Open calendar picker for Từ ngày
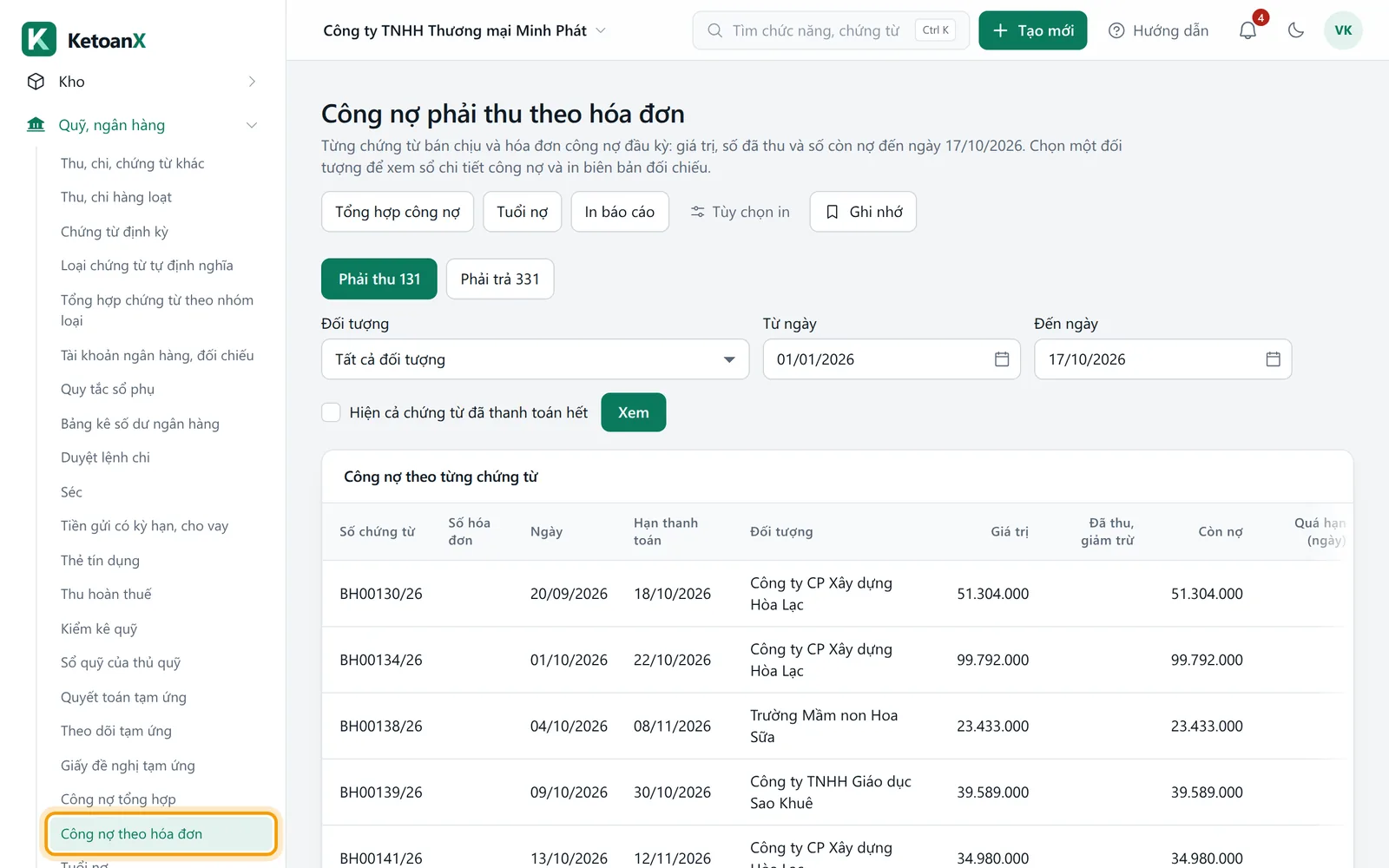This screenshot has height=868, width=1389. click(x=1002, y=359)
